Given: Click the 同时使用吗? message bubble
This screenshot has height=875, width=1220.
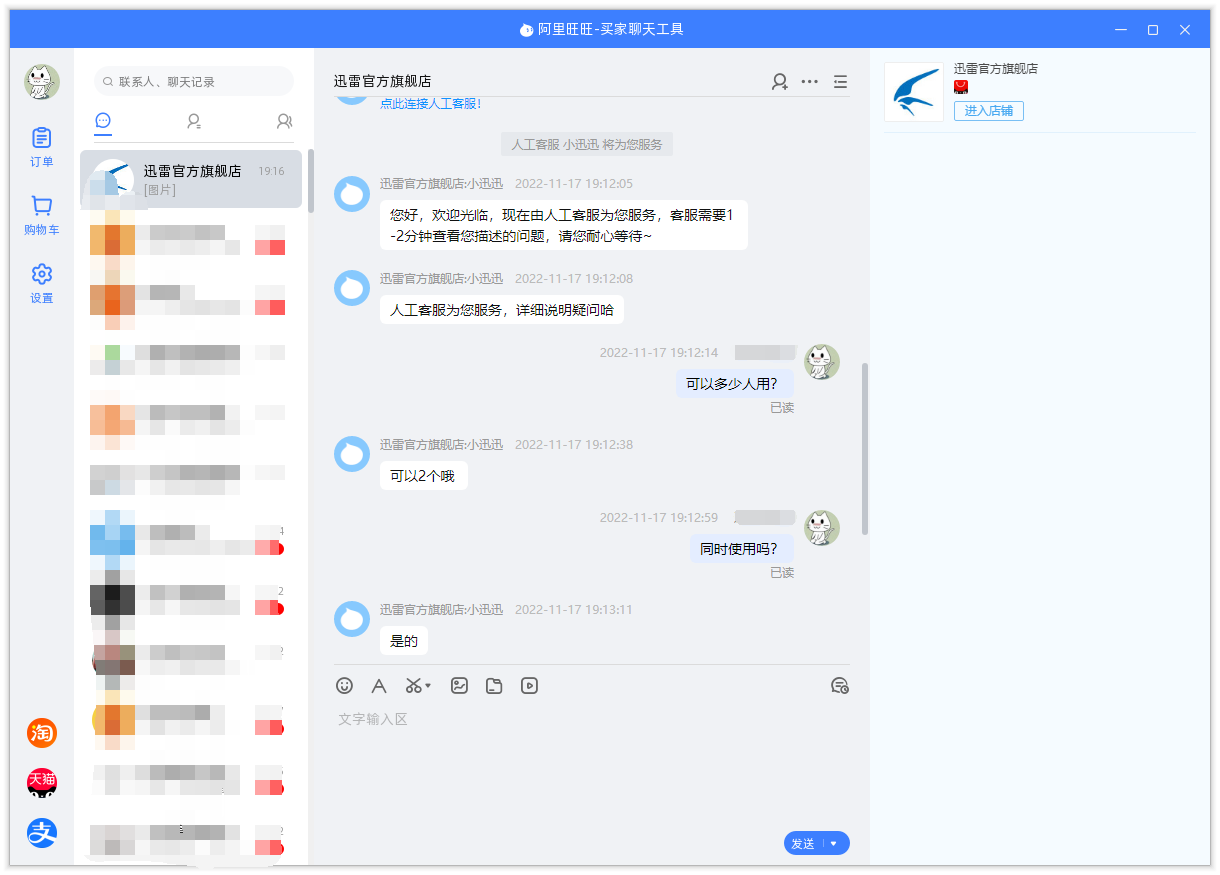Looking at the screenshot, I should pos(741,548).
